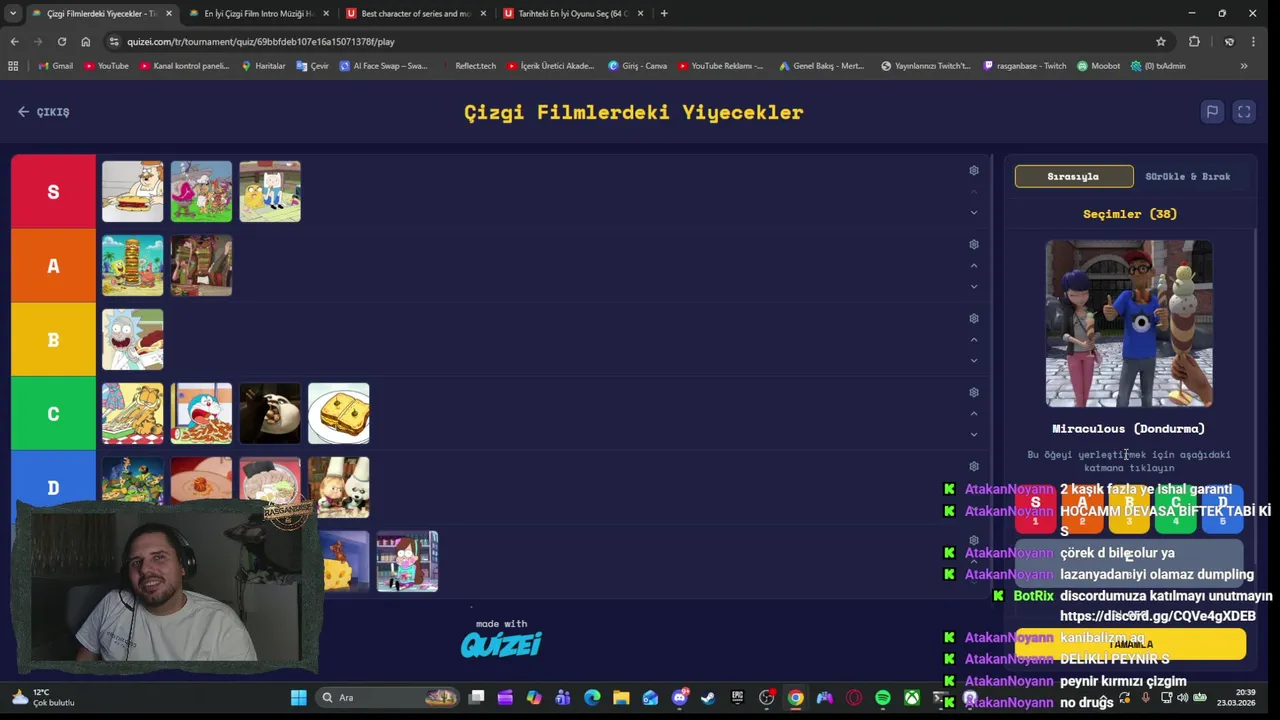The image size is (1280, 720).
Task: Click the quizei.com address bar
Action: [636, 41]
